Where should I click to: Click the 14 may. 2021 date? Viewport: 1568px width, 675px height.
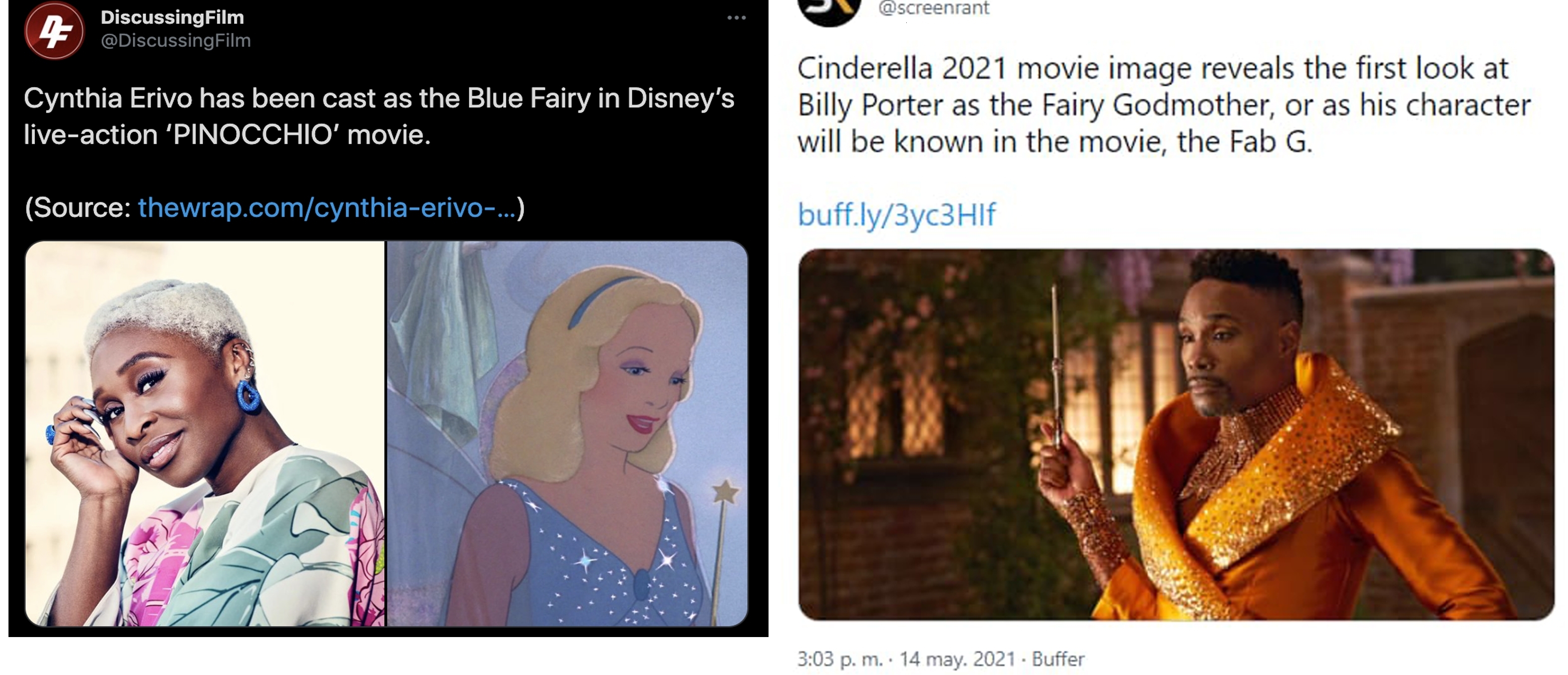[x=958, y=659]
